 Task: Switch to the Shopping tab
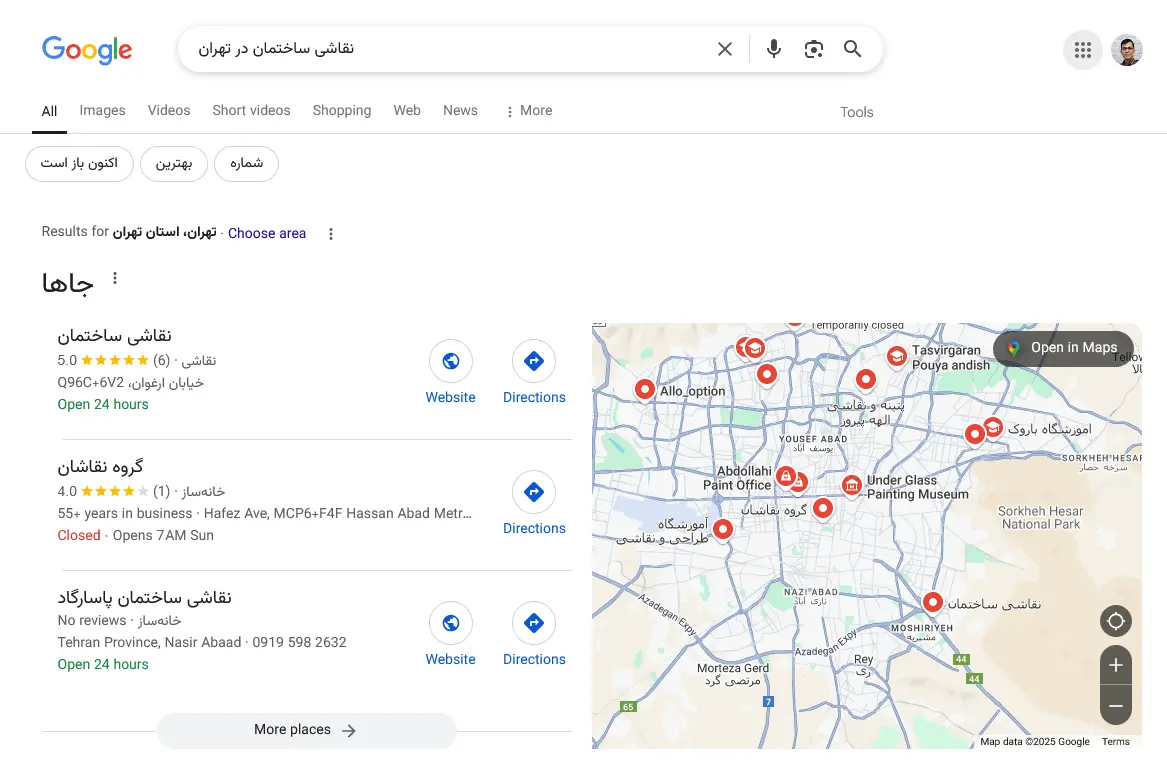point(342,111)
